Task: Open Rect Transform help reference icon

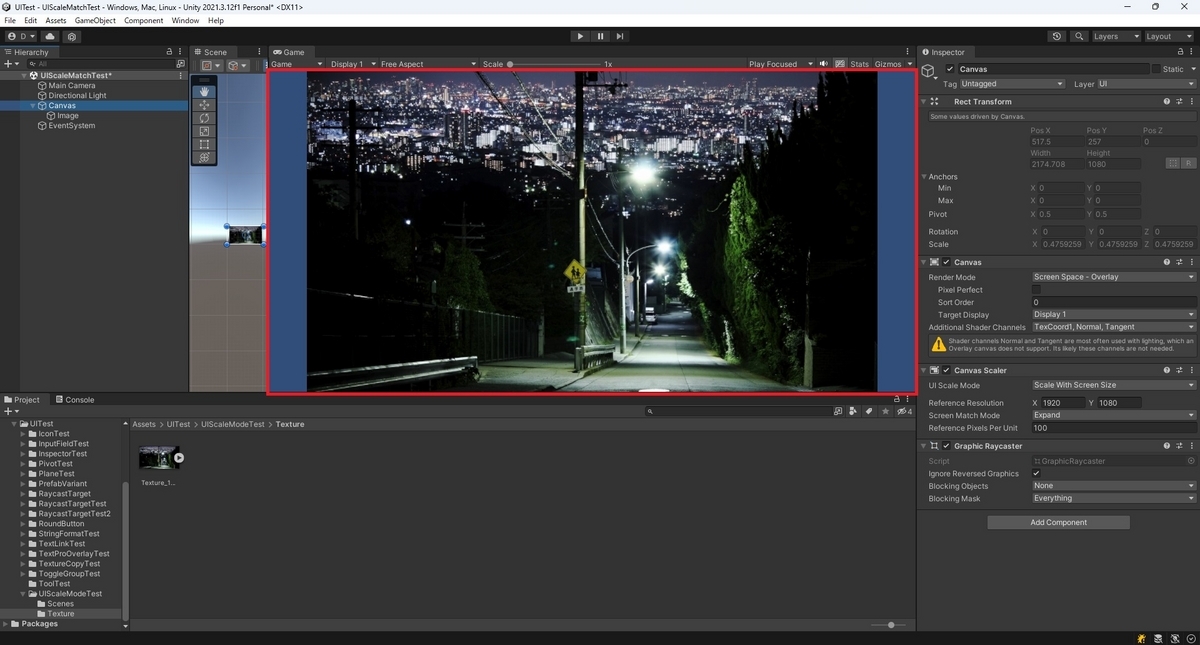Action: 1167,101
